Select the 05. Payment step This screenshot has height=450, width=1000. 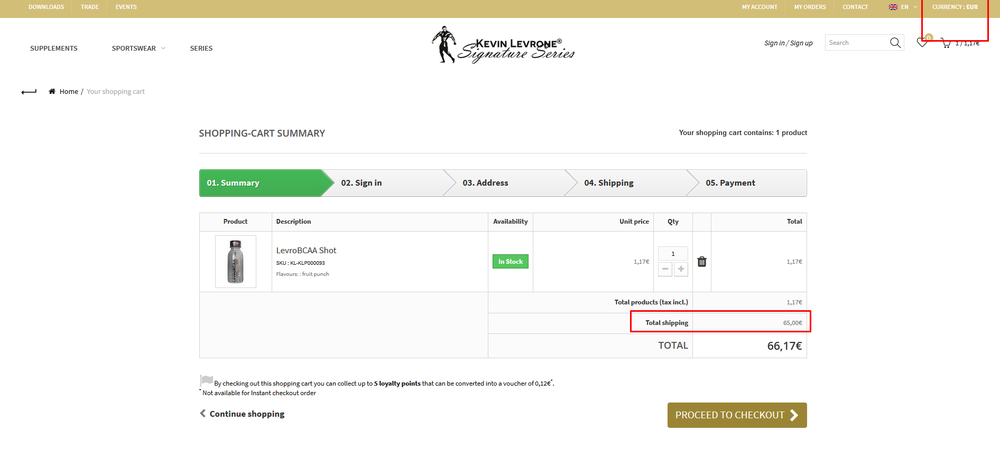point(748,183)
